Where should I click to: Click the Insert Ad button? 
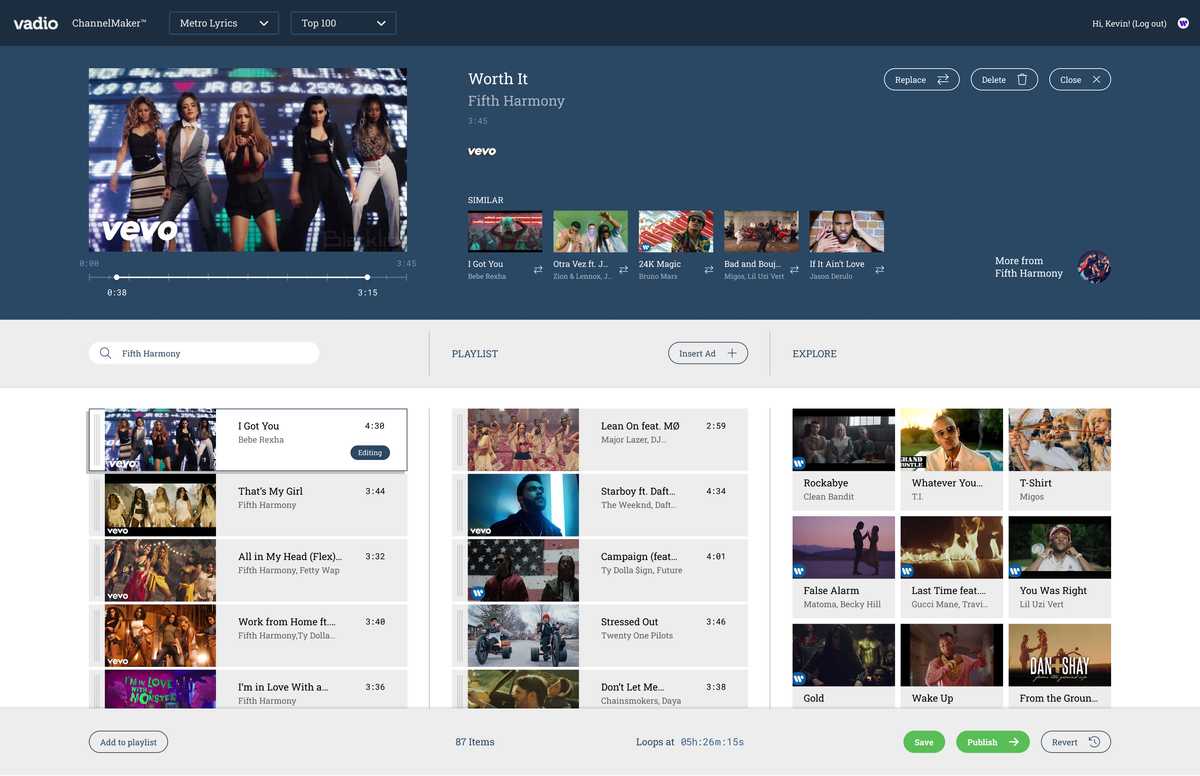(x=708, y=353)
